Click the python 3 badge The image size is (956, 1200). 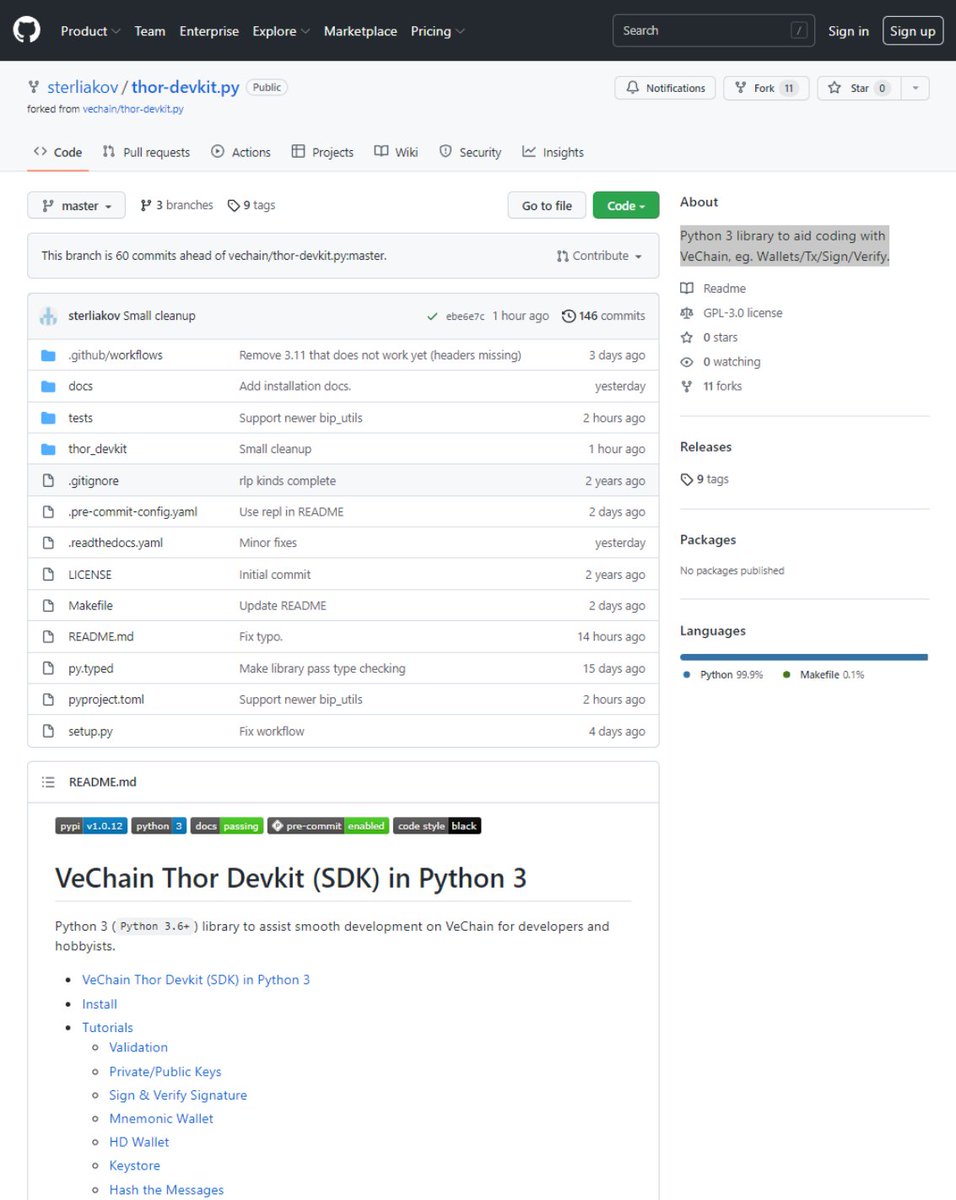tap(158, 826)
